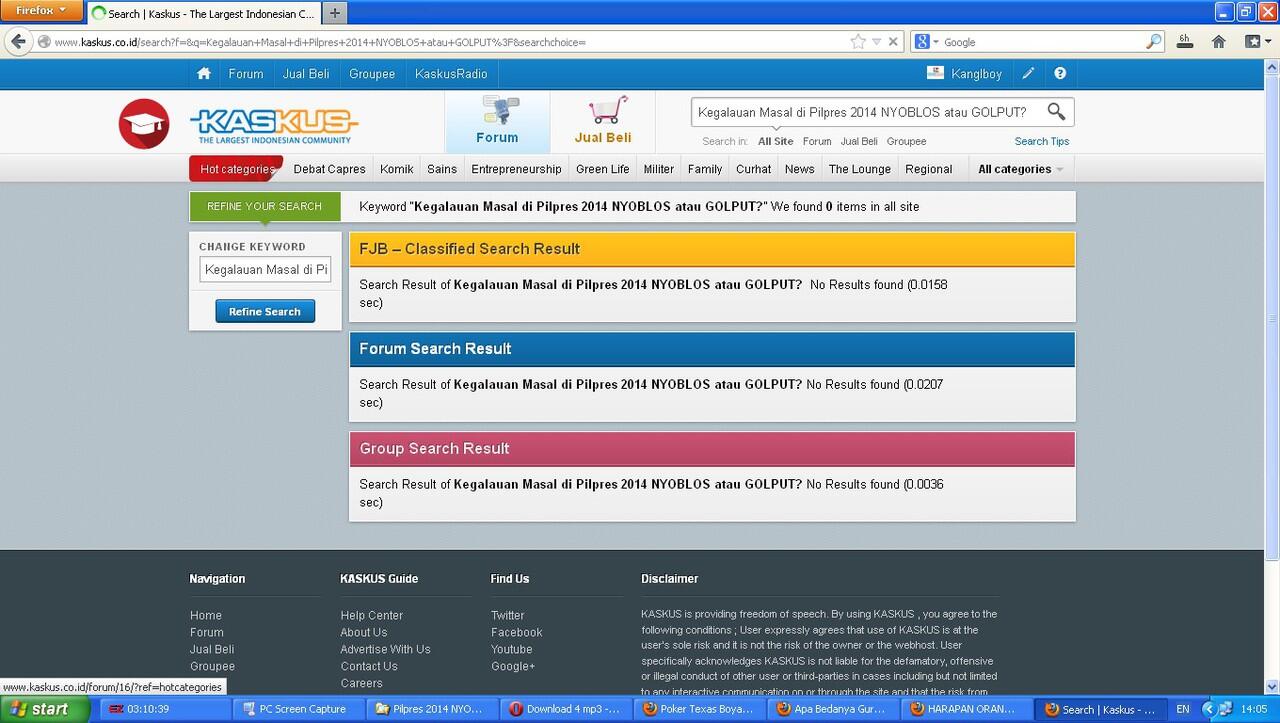Open Curhat category
The height and width of the screenshot is (723, 1280).
[754, 169]
